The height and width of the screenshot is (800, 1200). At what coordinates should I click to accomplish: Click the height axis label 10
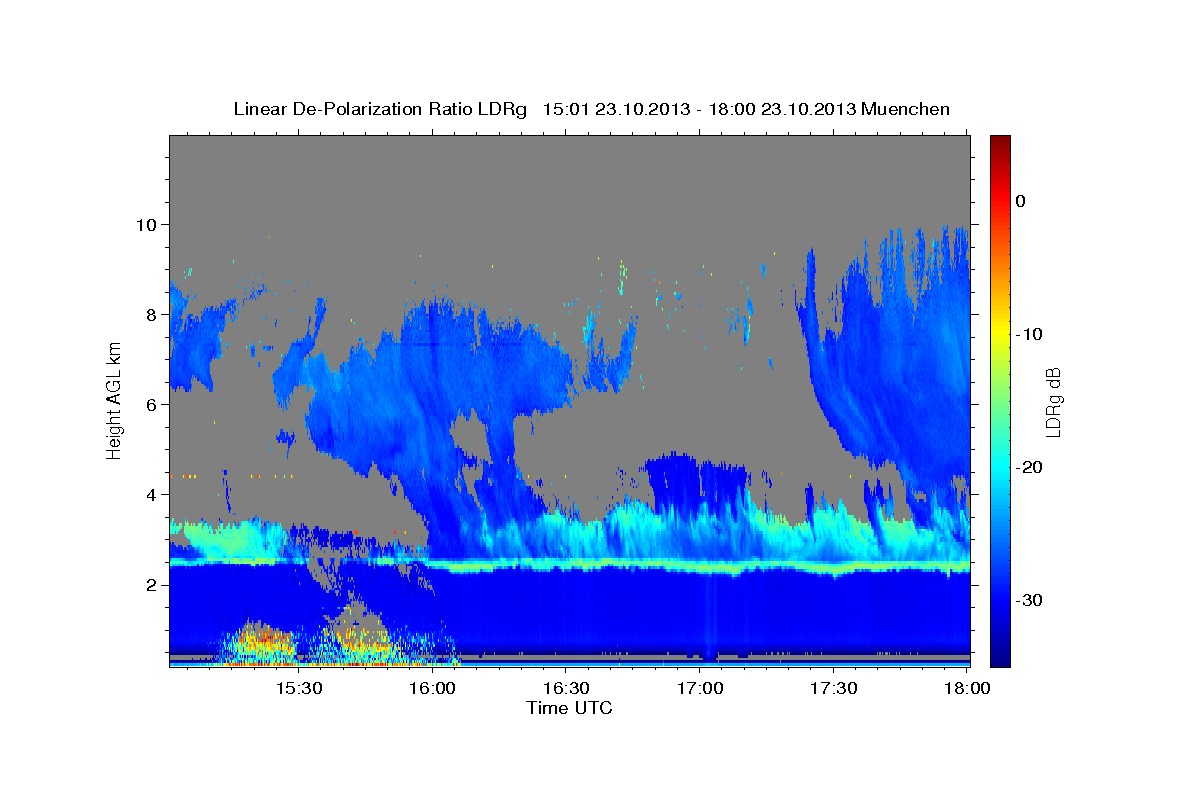pos(149,225)
